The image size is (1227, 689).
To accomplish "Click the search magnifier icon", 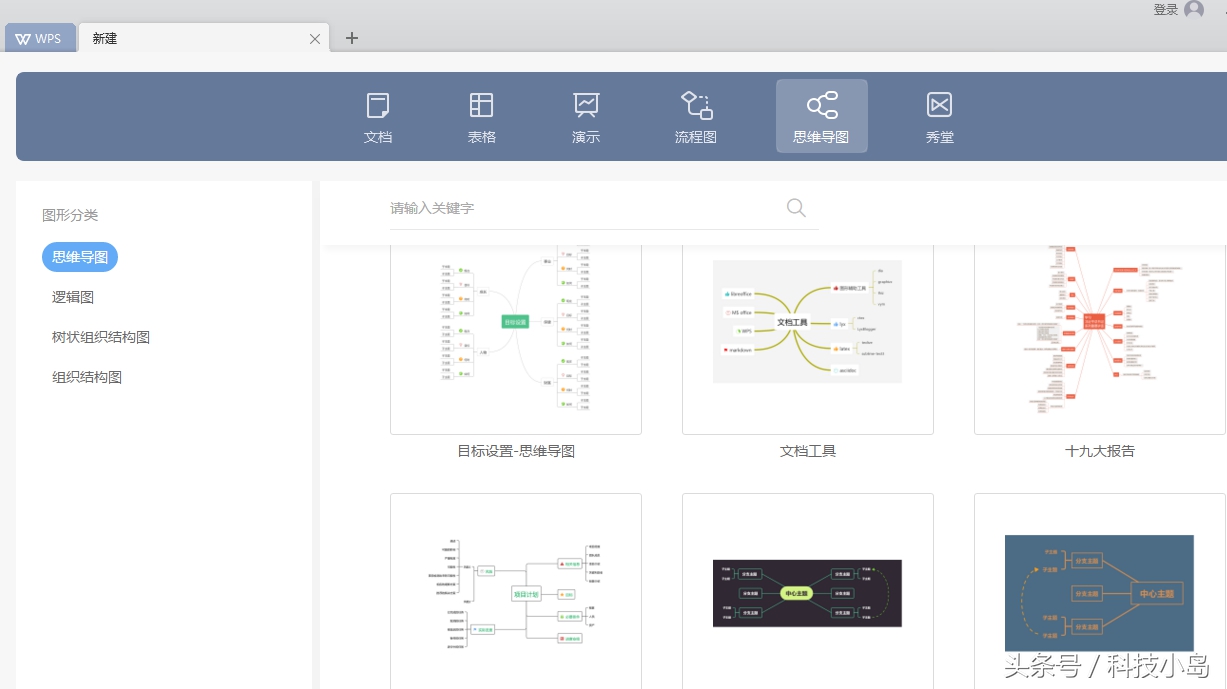I will coord(795,208).
